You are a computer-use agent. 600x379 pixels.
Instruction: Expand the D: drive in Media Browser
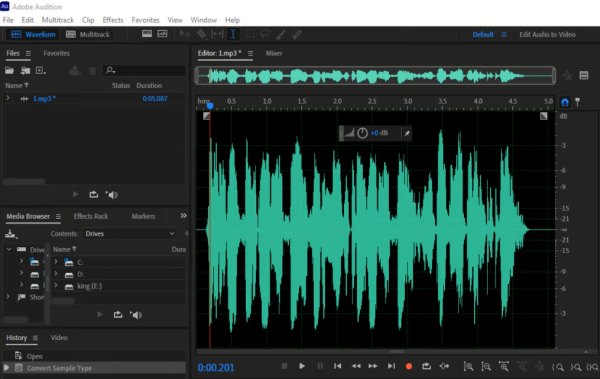pyautogui.click(x=56, y=273)
